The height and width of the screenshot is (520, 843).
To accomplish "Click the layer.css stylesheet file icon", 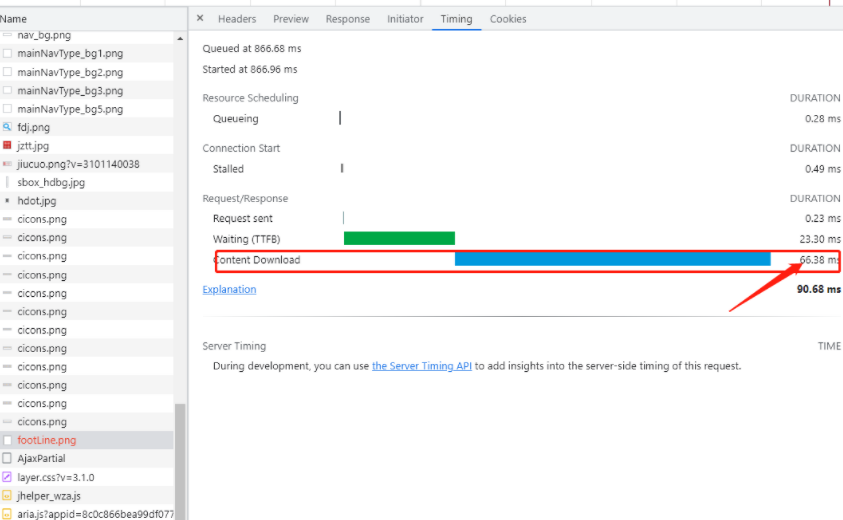I will [7, 477].
